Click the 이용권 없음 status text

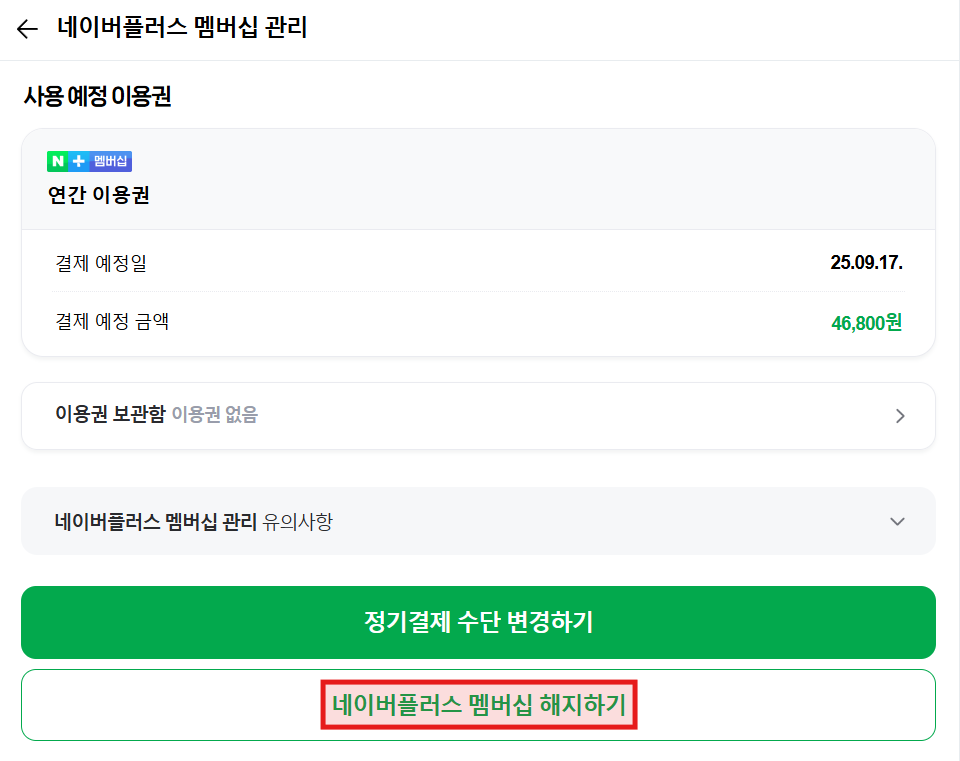pyautogui.click(x=215, y=414)
